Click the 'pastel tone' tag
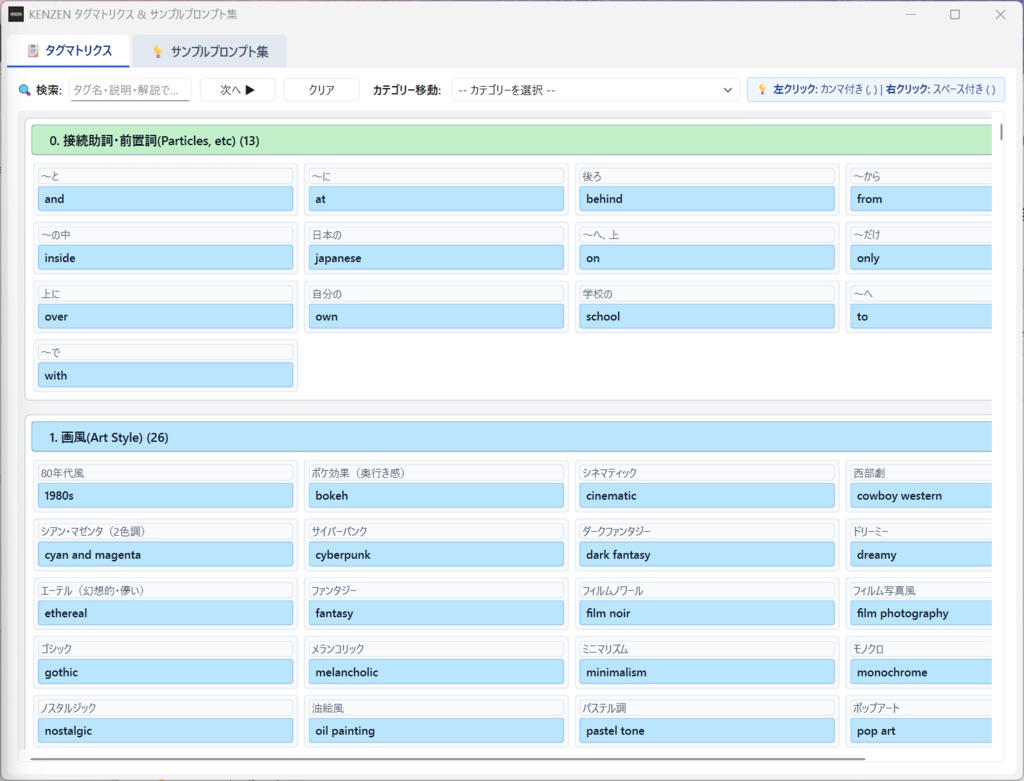Image resolution: width=1024 pixels, height=781 pixels. 707,730
